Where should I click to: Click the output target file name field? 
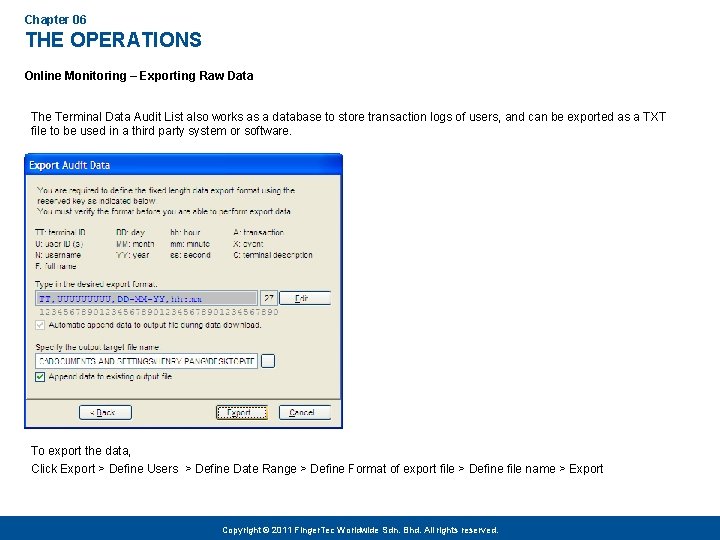coord(146,361)
